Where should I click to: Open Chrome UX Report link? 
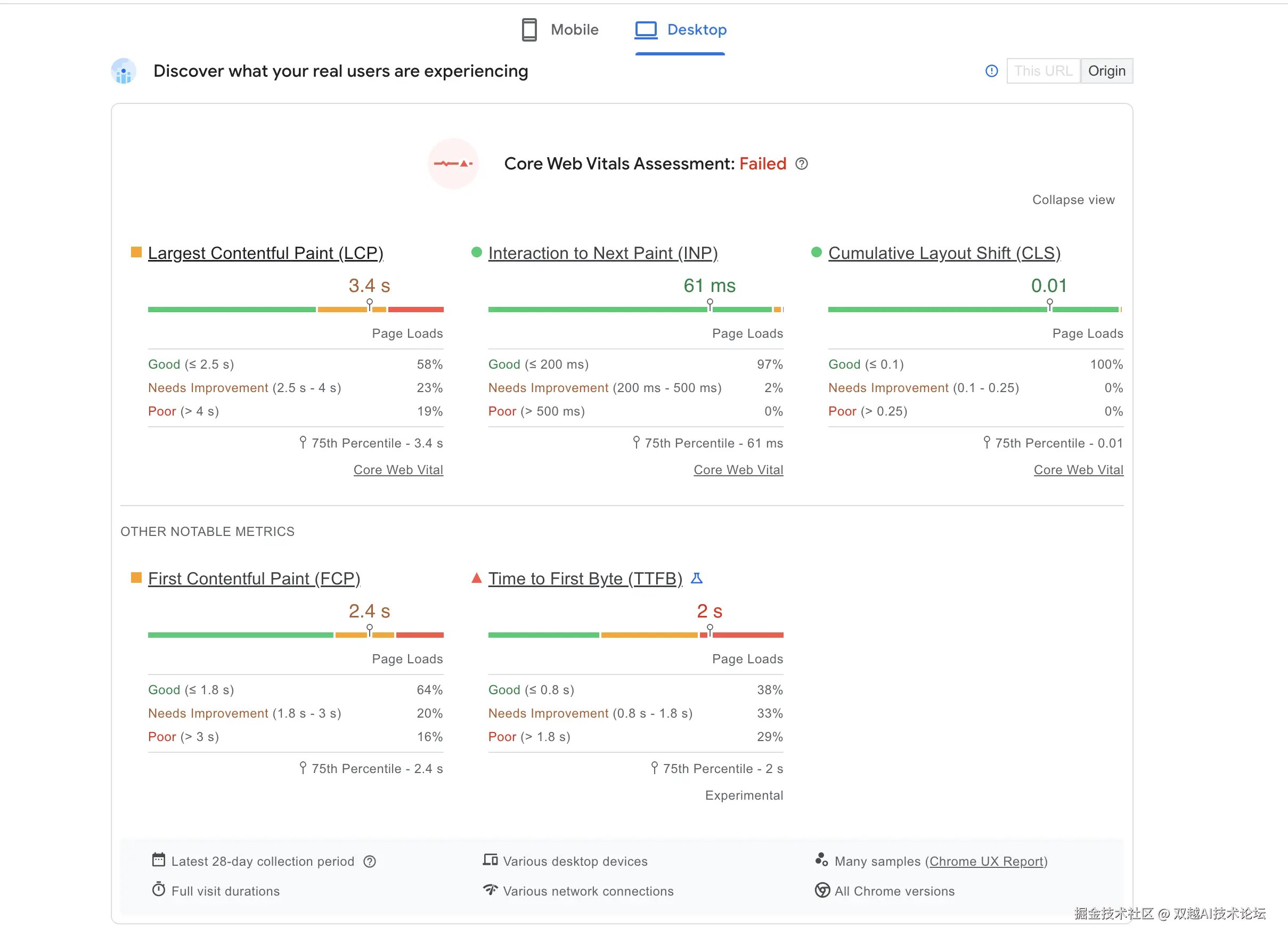[985, 861]
